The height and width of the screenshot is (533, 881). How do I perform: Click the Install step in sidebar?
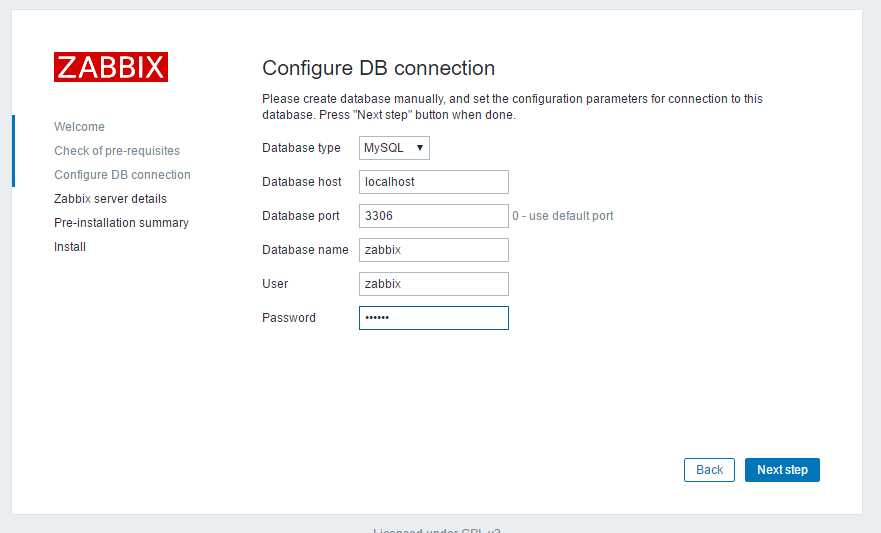(70, 247)
